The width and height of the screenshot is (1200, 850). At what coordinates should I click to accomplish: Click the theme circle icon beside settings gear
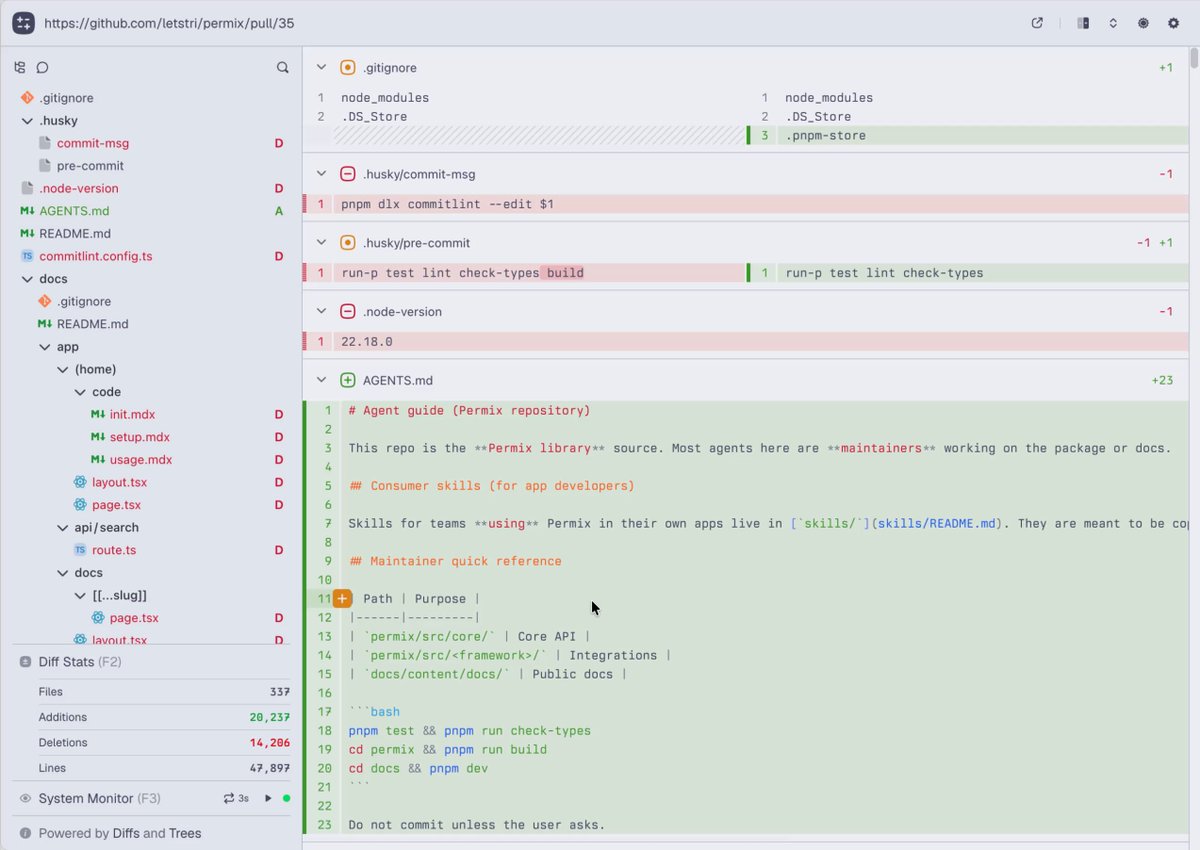pyautogui.click(x=1143, y=23)
